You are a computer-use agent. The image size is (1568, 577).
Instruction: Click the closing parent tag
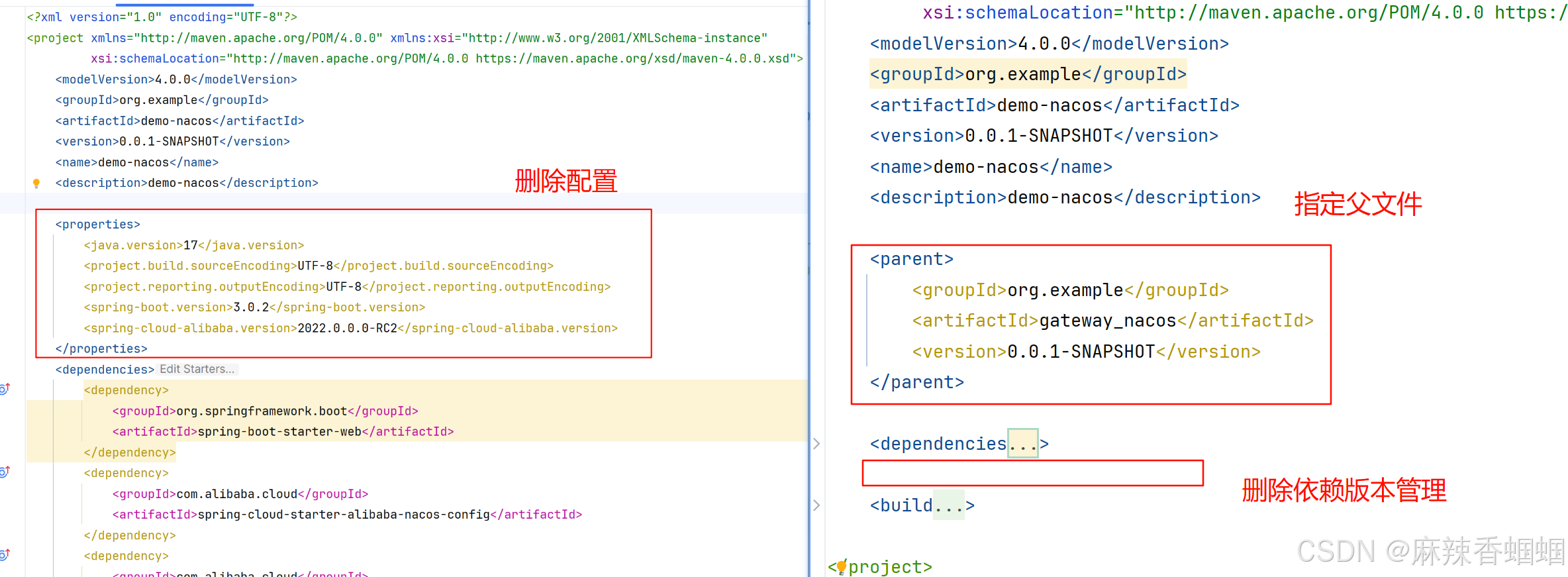pos(917,382)
